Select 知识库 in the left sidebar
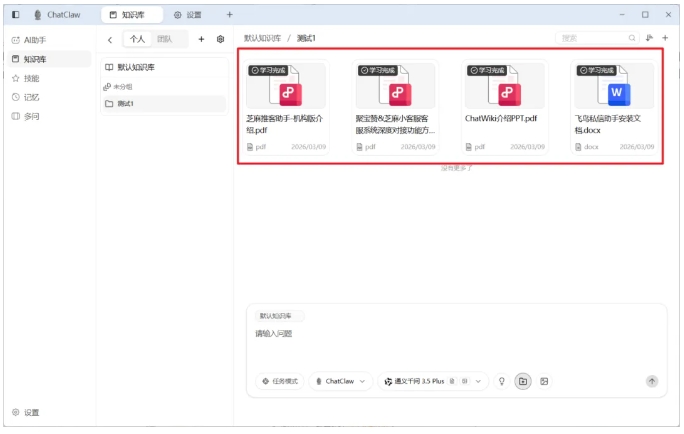The width and height of the screenshot is (684, 434). [49, 59]
